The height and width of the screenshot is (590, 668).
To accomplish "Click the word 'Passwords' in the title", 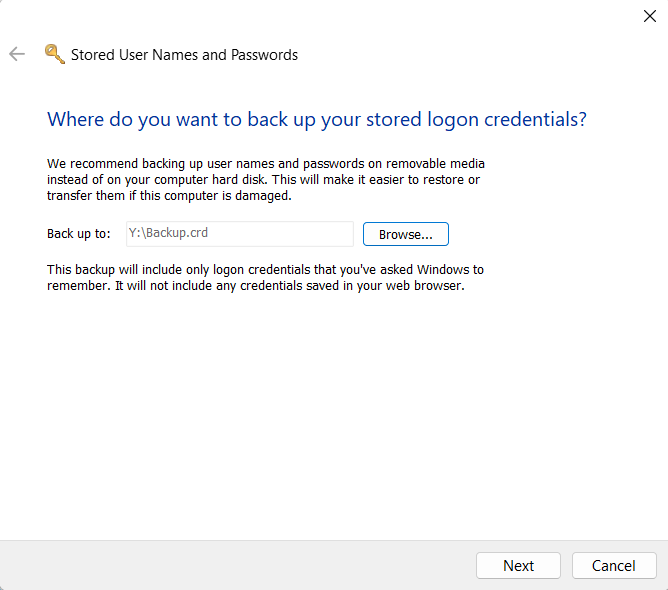I will pyautogui.click(x=264, y=55).
